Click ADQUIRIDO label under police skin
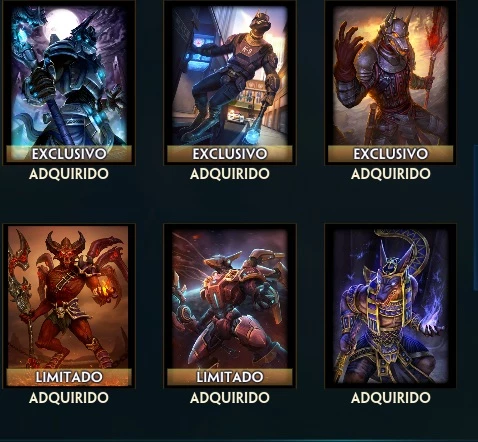Image resolution: width=478 pixels, height=442 pixels. click(x=230, y=174)
